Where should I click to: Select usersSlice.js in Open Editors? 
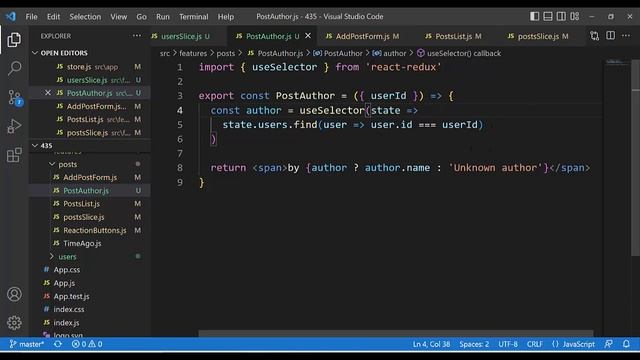click(90, 80)
